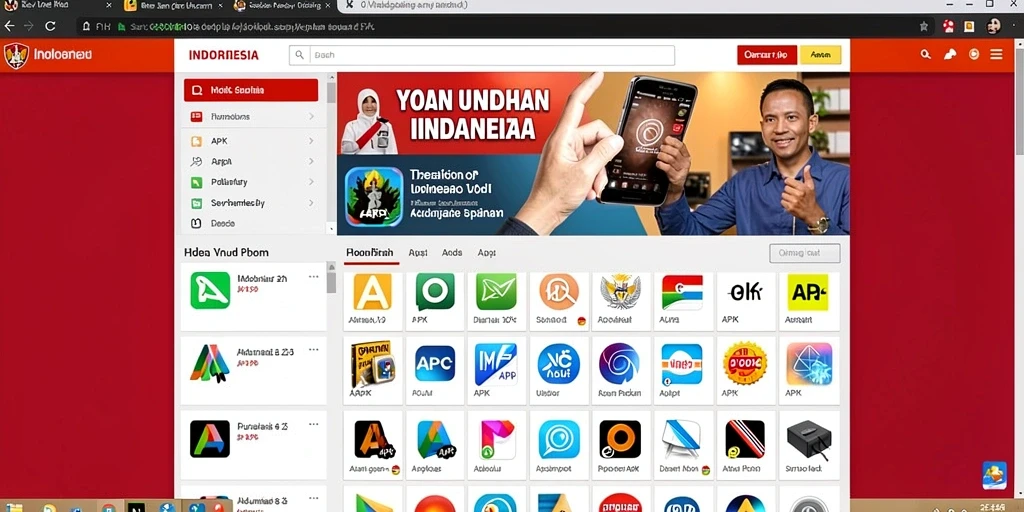
Task: Open the black tile with orange A
Action: [375, 439]
